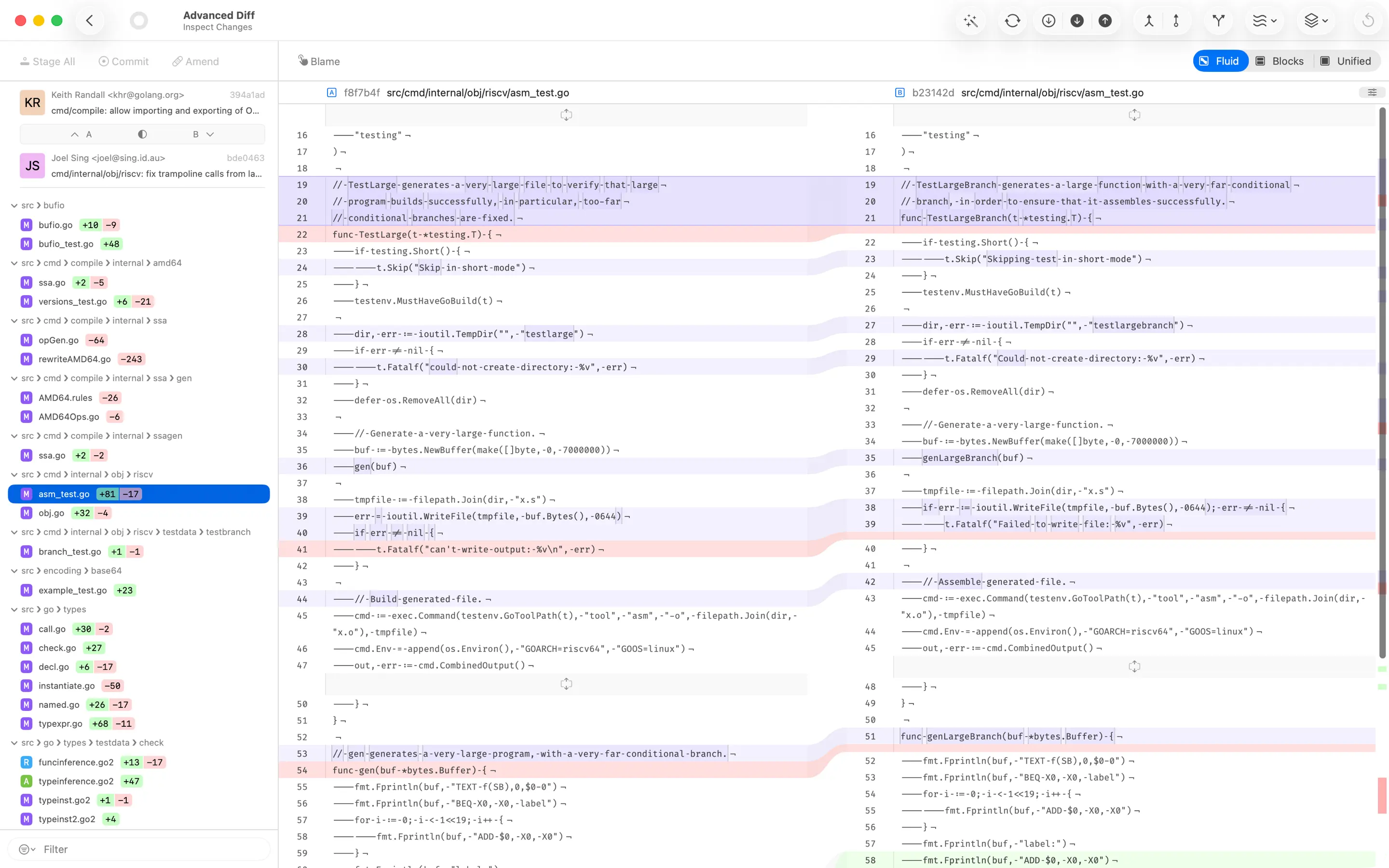Click the rebase vertical arrows icon

click(1176, 21)
